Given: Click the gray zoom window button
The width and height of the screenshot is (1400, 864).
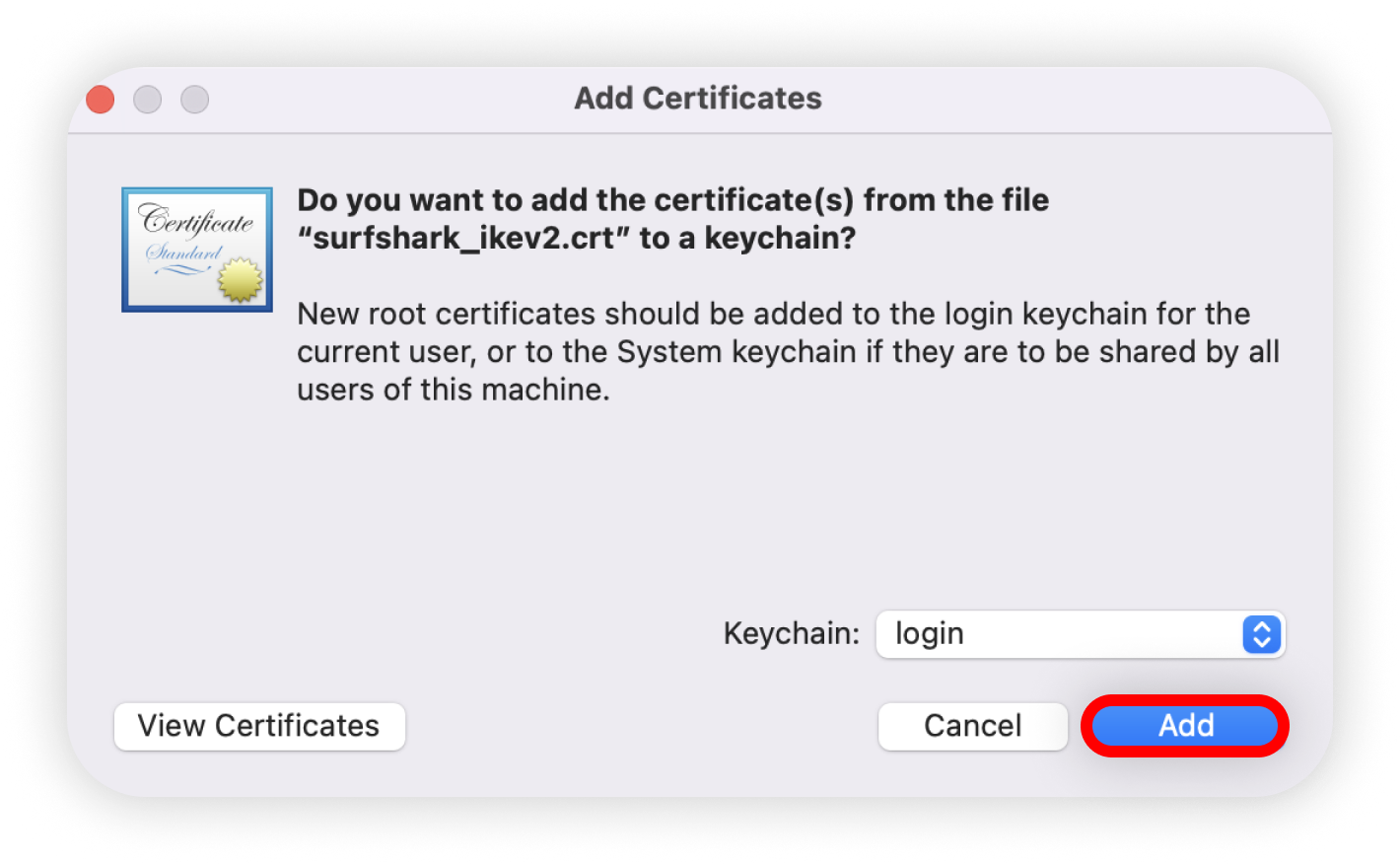Looking at the screenshot, I should 195,99.
